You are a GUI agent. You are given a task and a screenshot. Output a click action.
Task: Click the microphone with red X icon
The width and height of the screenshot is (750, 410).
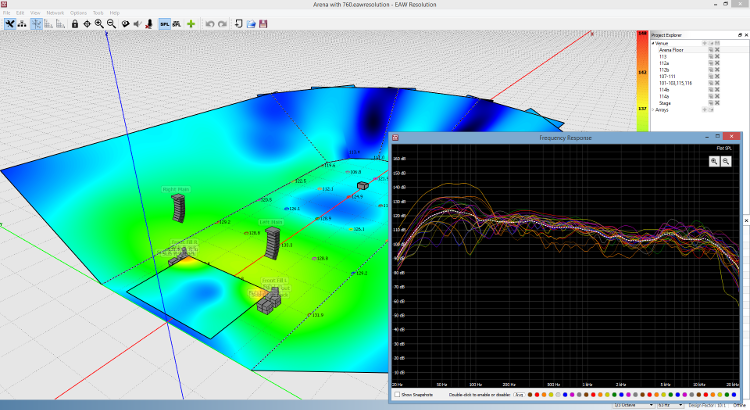(x=149, y=24)
